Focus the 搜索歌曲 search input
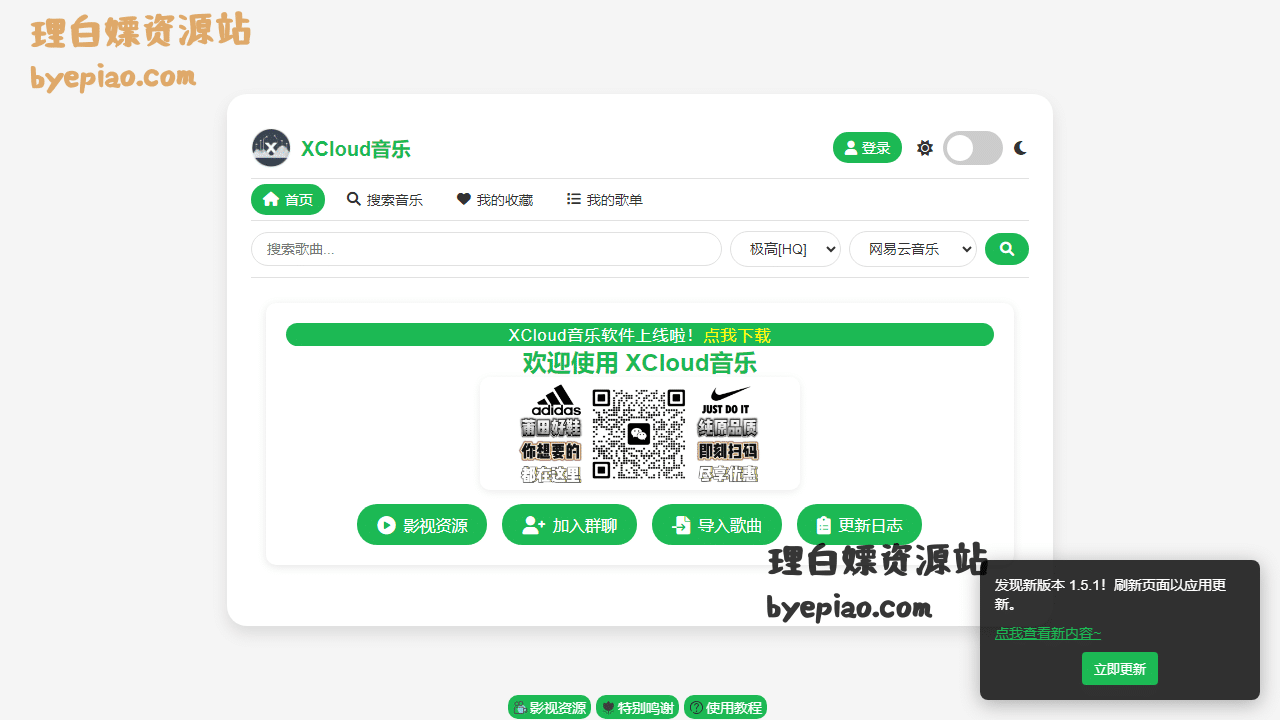Screen dimensions: 1280x720 [x=486, y=249]
